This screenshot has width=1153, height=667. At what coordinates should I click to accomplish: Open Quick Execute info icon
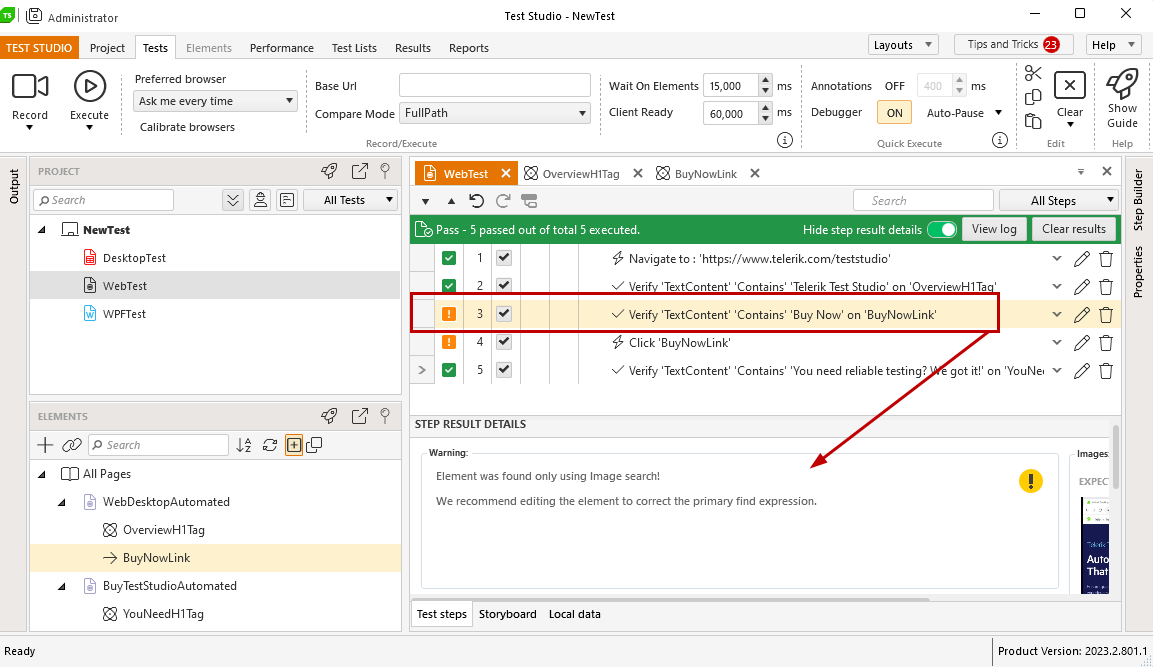[x=999, y=140]
